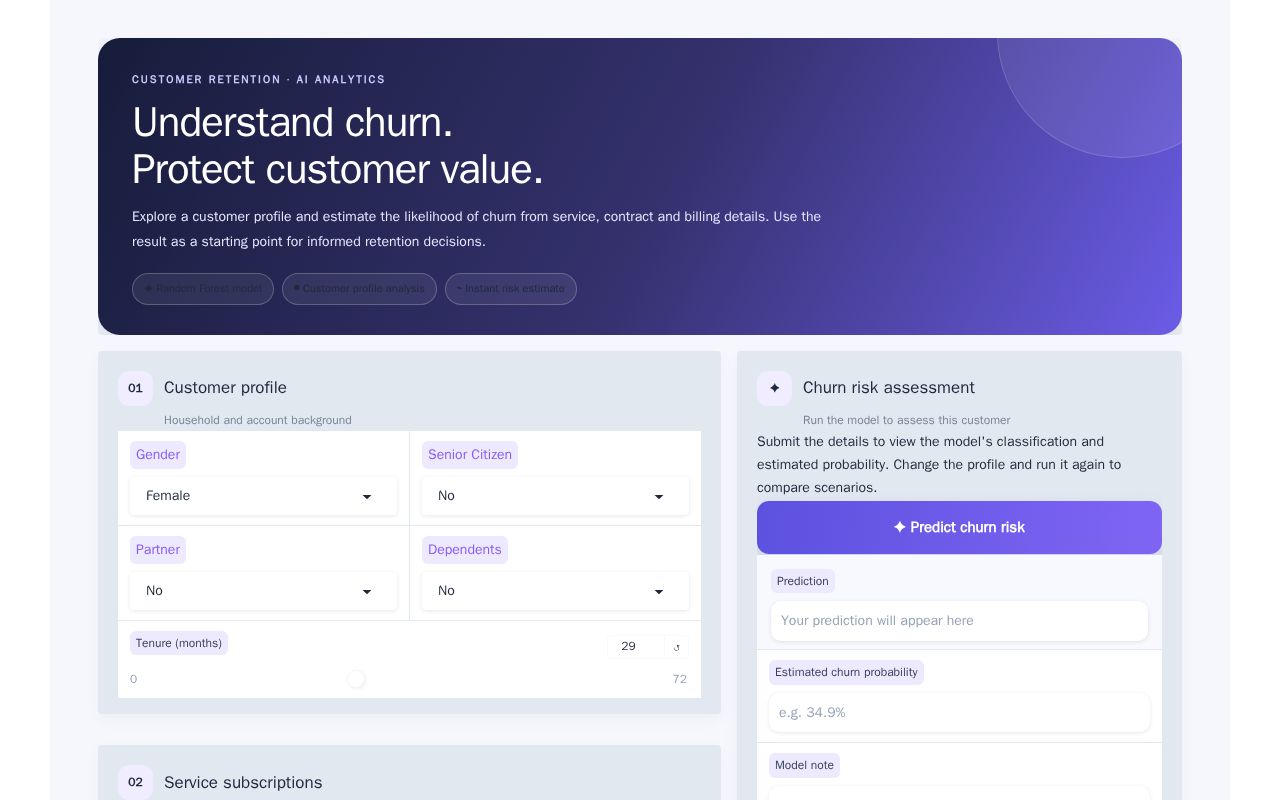Run the Predict churn risk button

point(959,527)
